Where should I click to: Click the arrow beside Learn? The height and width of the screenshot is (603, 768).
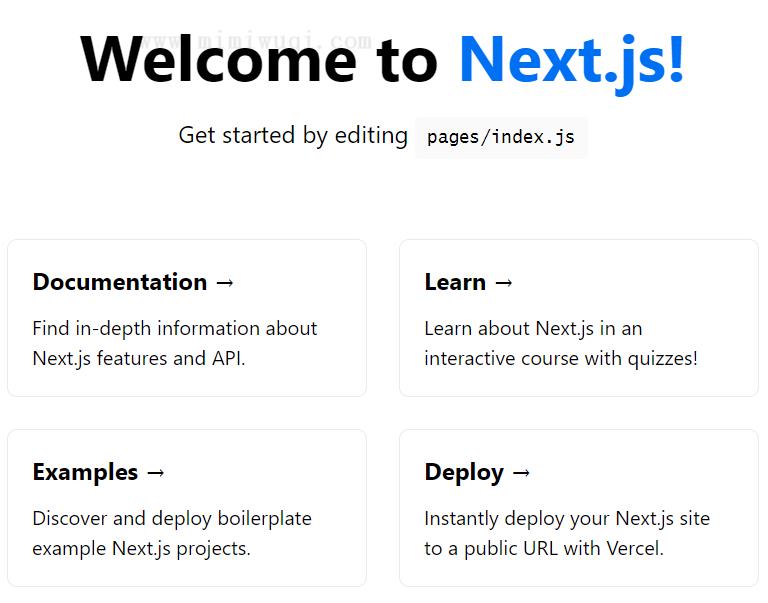[504, 283]
